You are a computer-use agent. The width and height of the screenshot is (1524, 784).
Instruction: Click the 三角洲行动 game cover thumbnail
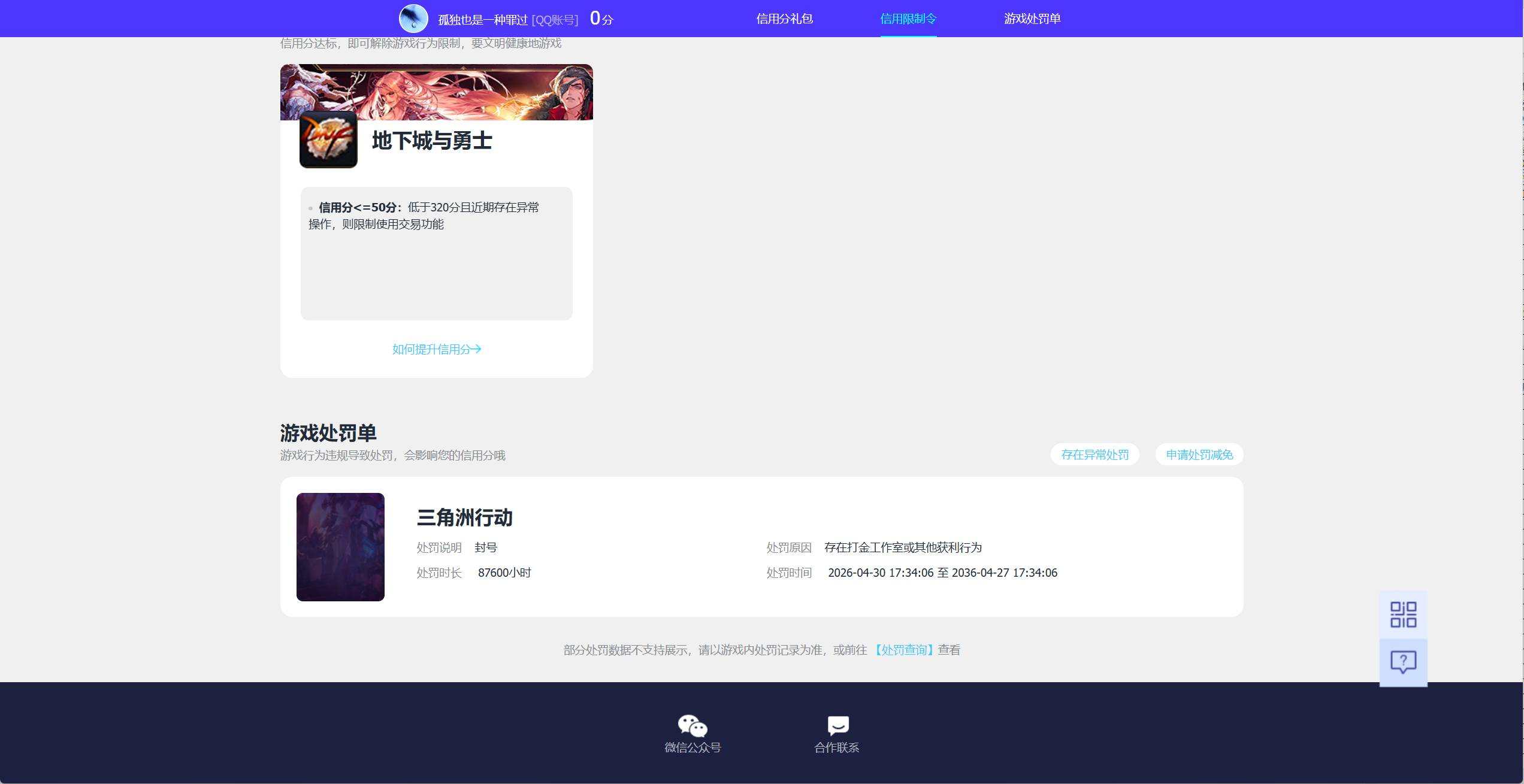click(x=340, y=547)
